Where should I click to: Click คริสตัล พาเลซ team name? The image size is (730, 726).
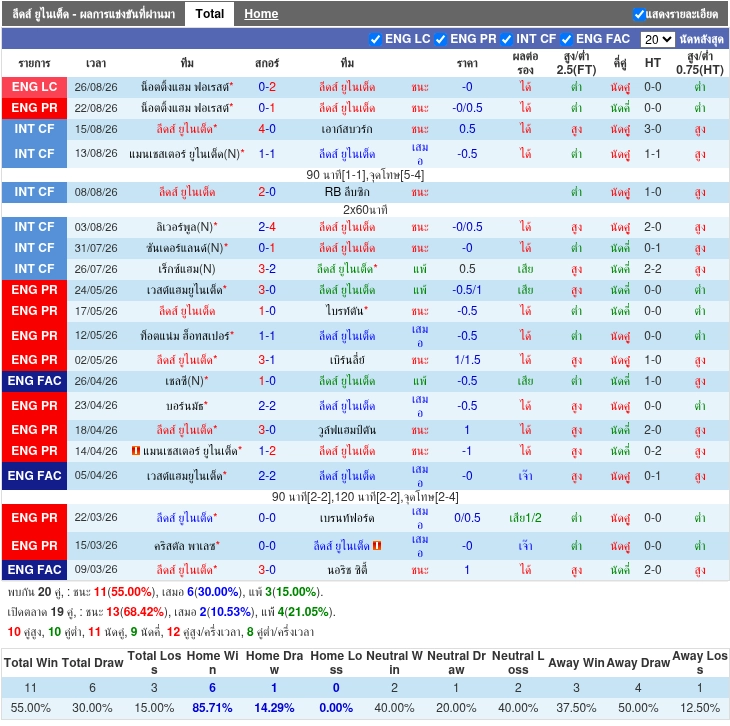(185, 545)
